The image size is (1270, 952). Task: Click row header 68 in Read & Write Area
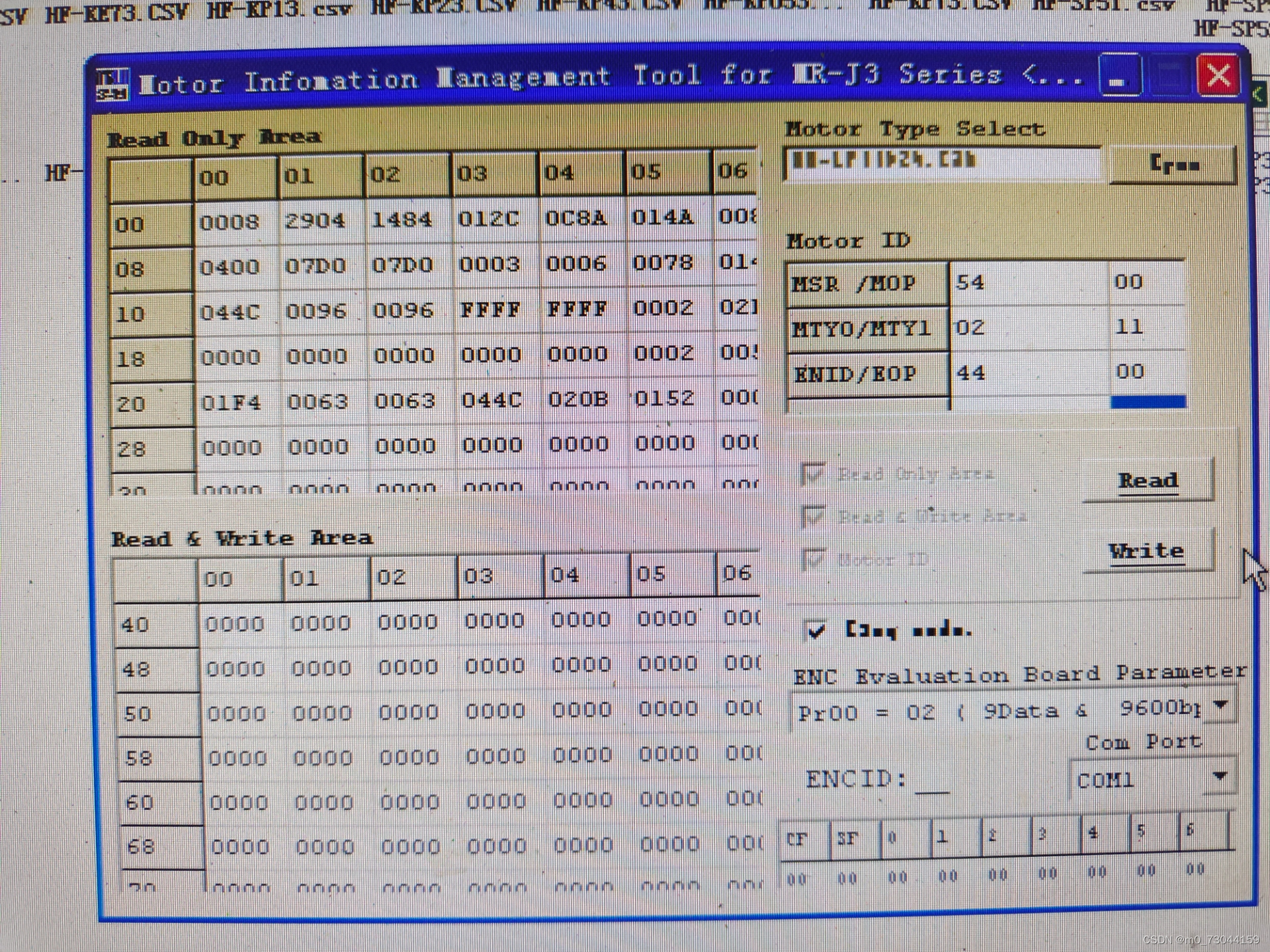pos(163,847)
